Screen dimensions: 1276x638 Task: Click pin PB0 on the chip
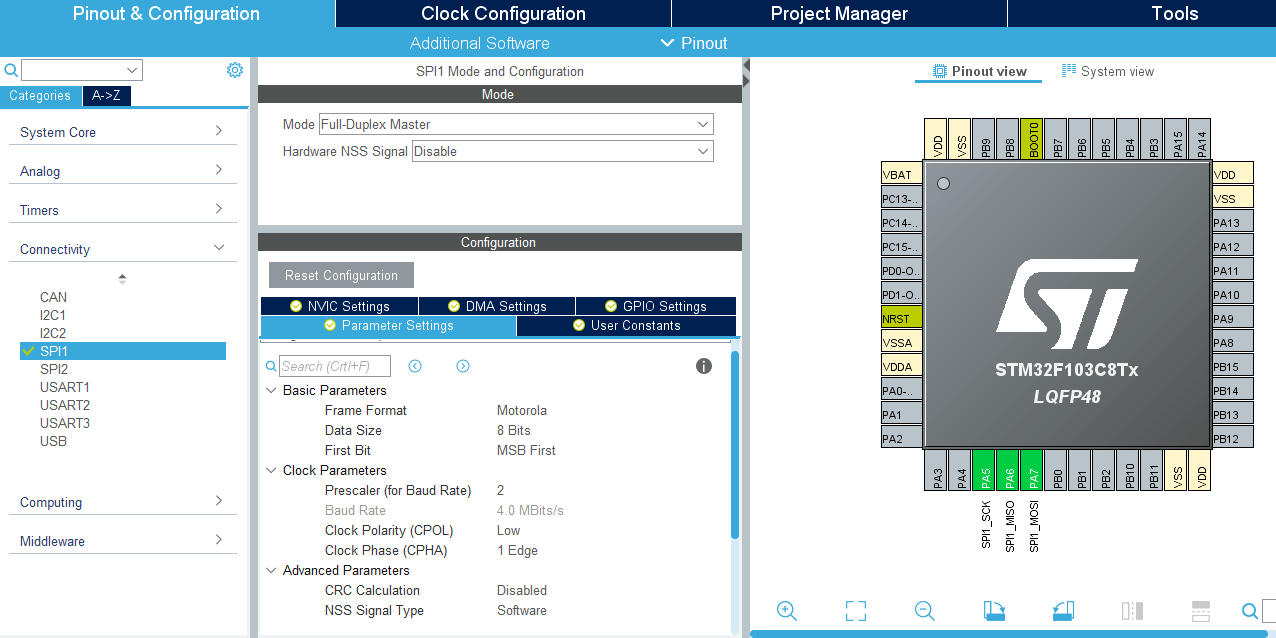point(1058,470)
